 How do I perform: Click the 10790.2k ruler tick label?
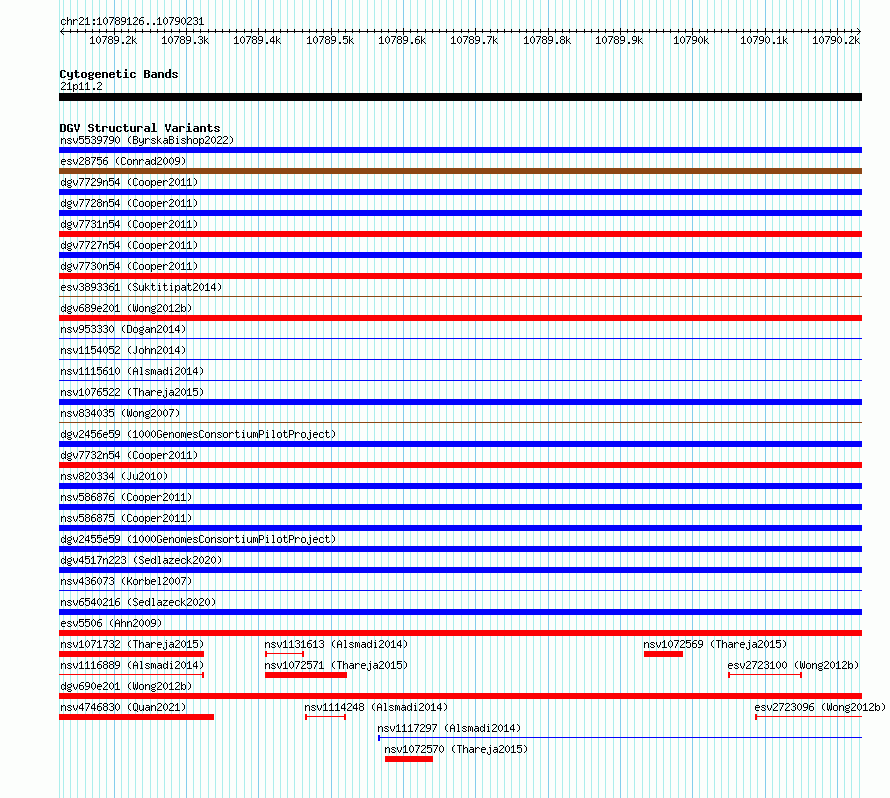(836, 40)
